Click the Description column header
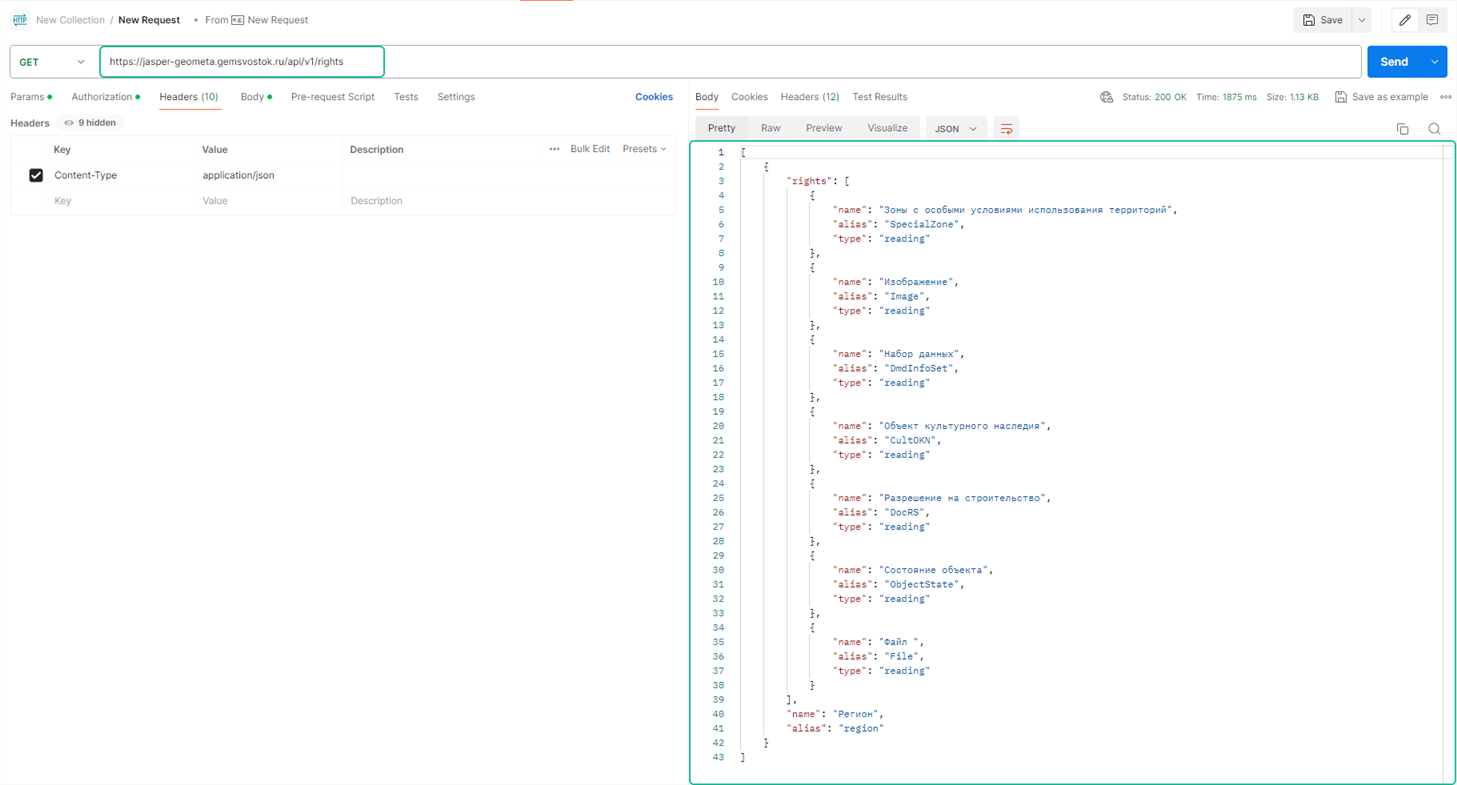 tap(377, 150)
